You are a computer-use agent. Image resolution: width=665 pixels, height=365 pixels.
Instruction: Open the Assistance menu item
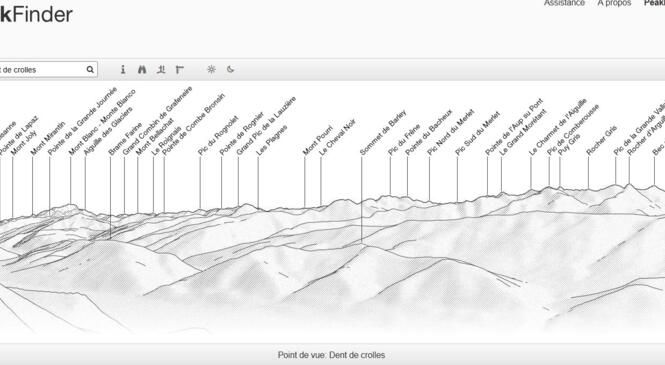[x=564, y=3]
